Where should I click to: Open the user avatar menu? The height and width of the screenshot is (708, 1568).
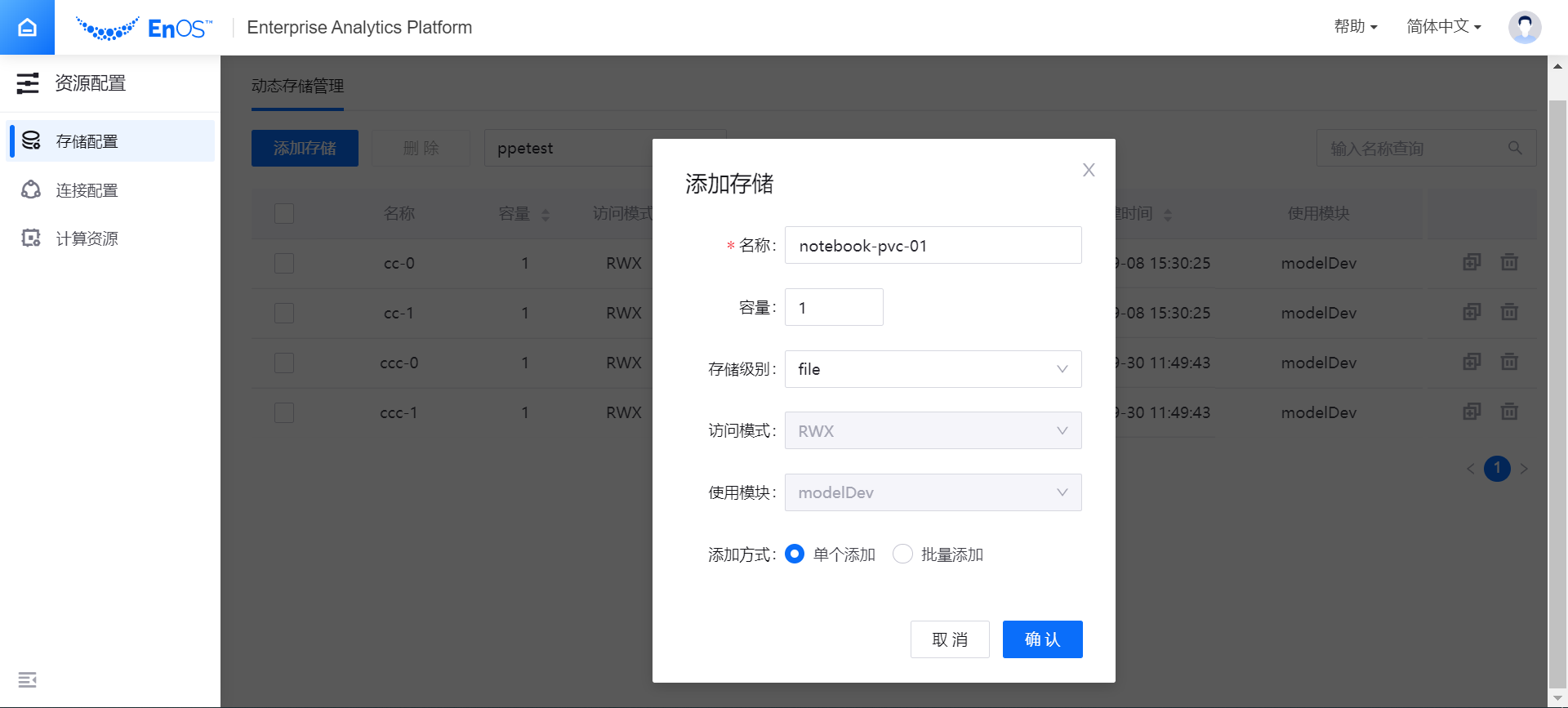[x=1525, y=27]
